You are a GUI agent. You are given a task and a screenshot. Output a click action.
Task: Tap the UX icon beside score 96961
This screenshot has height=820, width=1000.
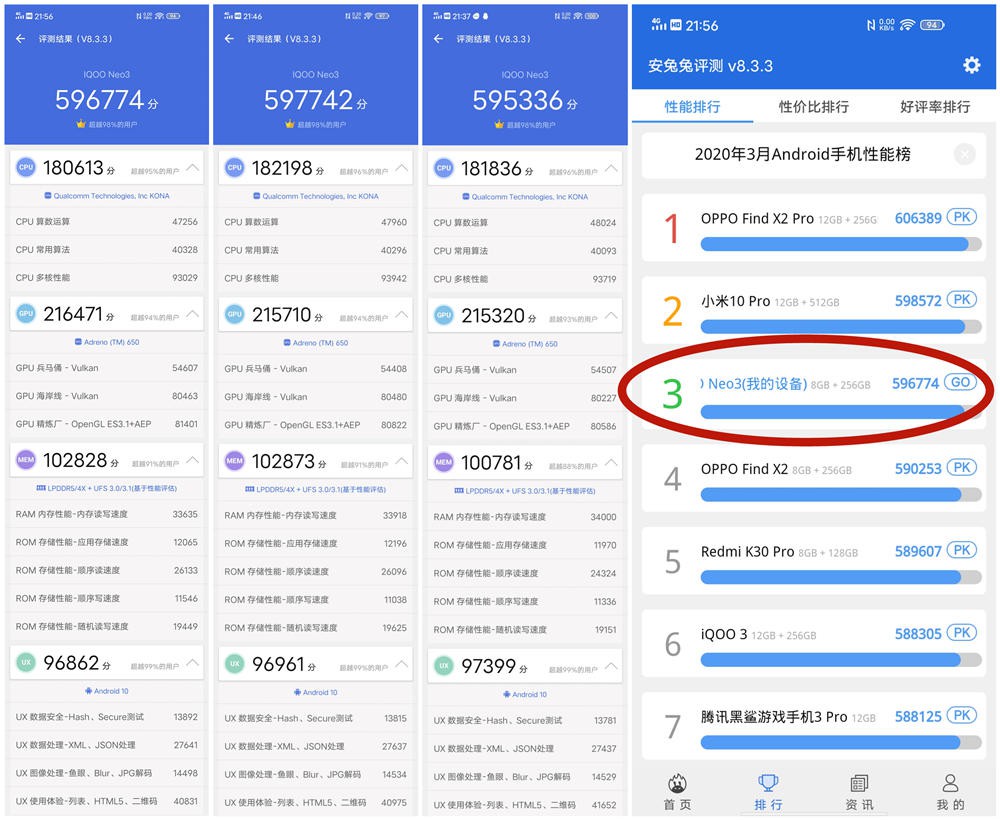(x=235, y=664)
